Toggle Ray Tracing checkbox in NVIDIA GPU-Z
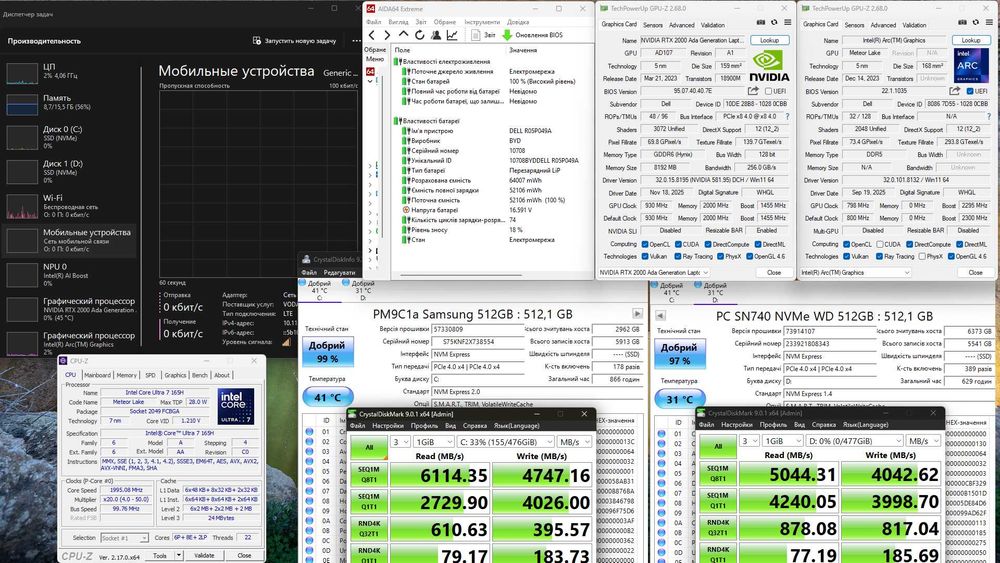Viewport: 1000px width, 563px height. click(679, 256)
